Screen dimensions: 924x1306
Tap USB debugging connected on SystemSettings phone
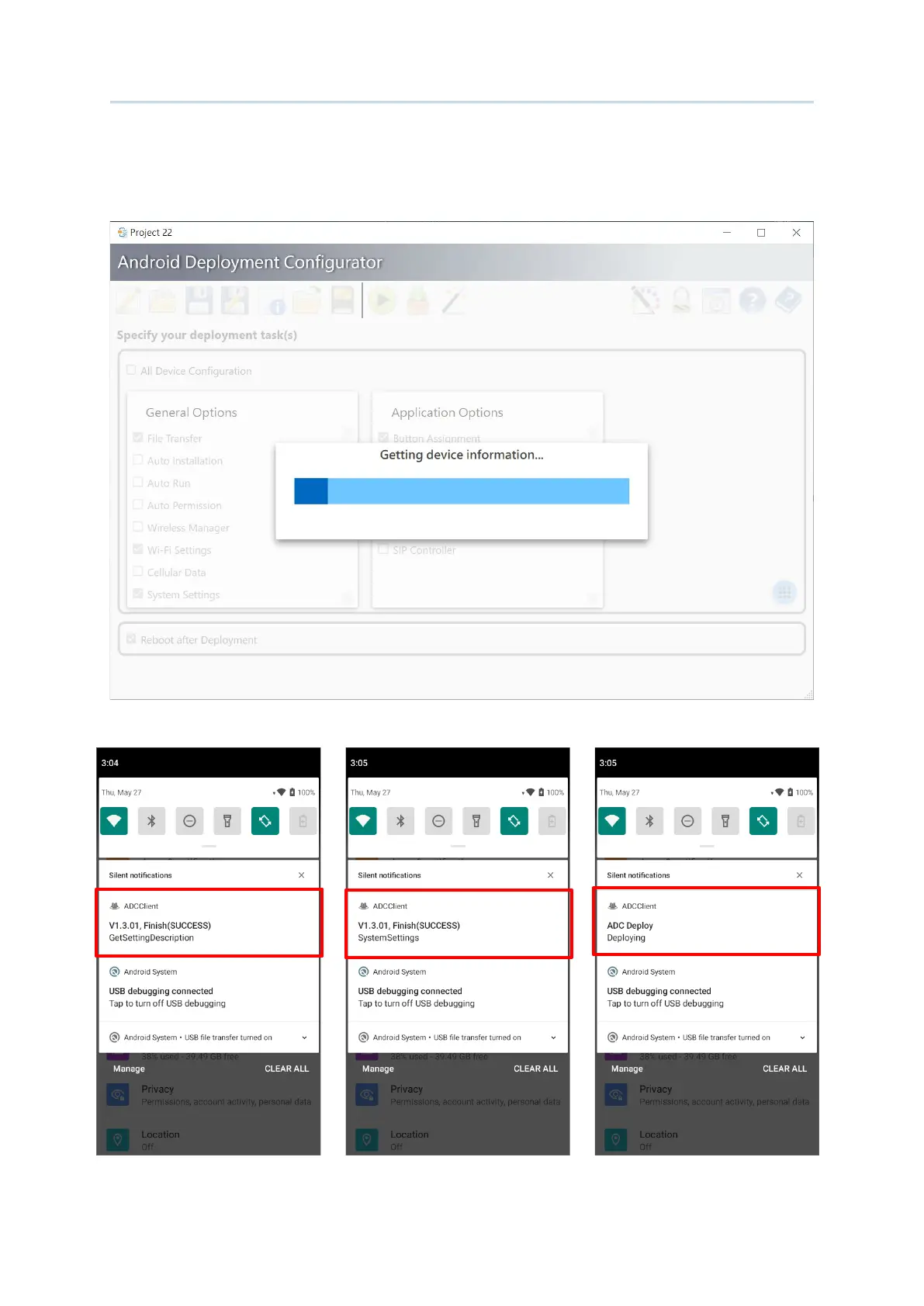click(458, 990)
